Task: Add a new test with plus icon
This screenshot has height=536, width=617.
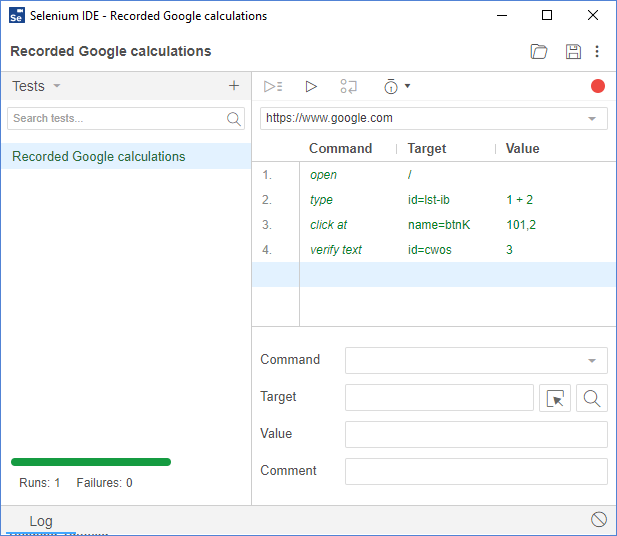Action: click(234, 85)
